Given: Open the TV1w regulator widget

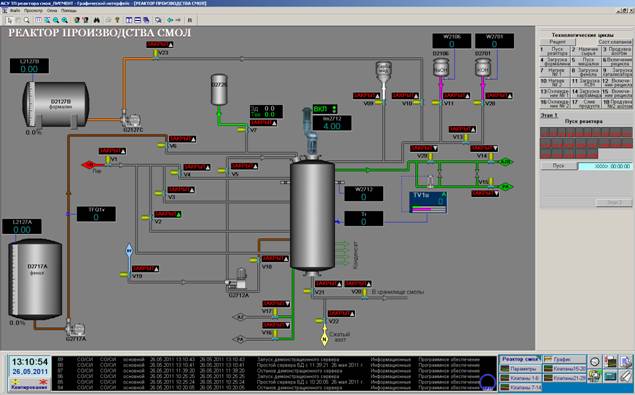Looking at the screenshot, I should (428, 202).
